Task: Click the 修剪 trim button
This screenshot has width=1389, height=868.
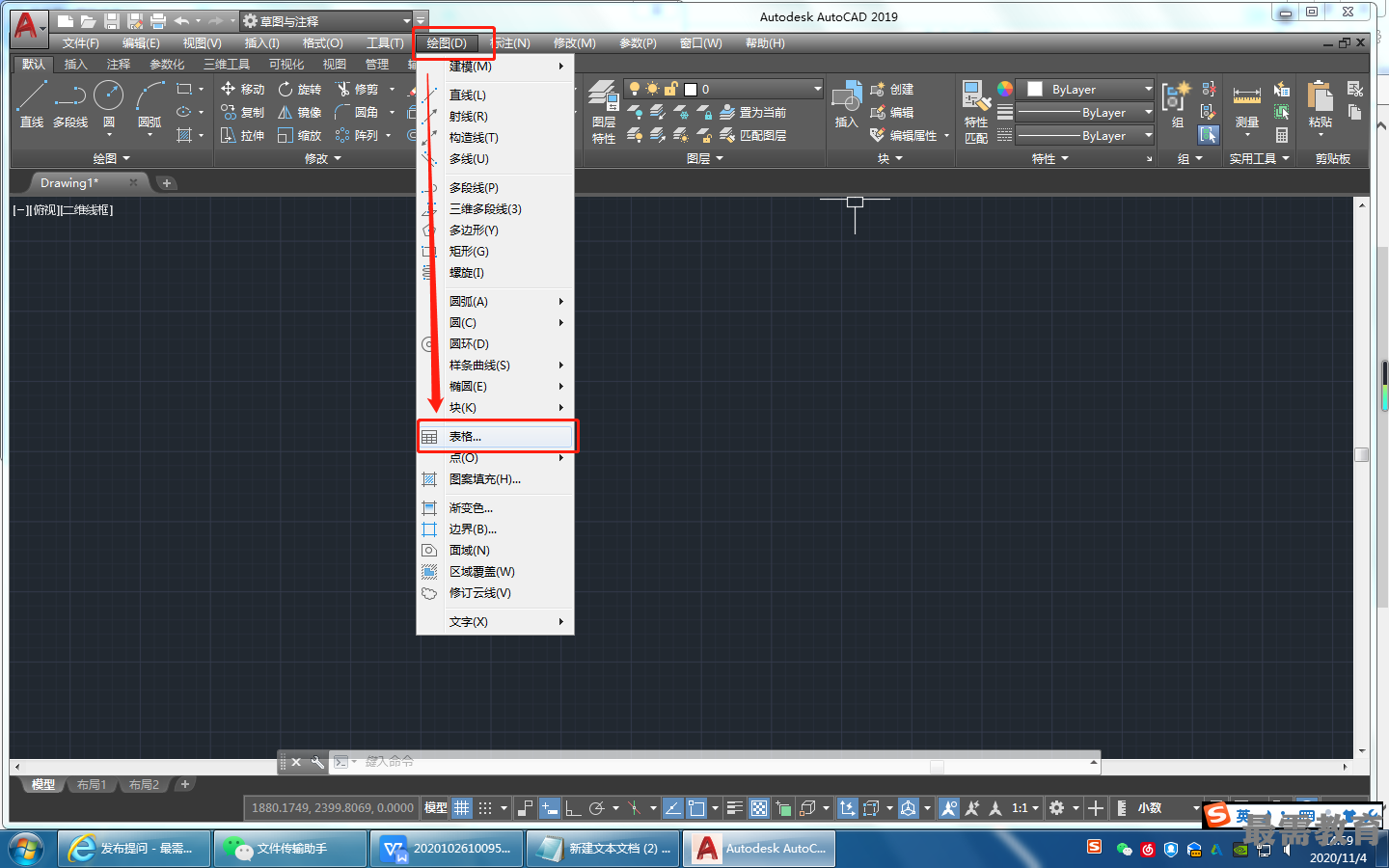Action: pyautogui.click(x=357, y=89)
